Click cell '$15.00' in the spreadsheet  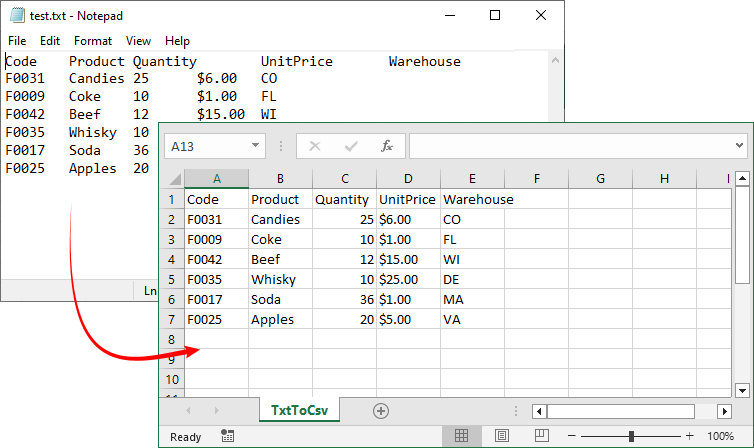[x=408, y=259]
